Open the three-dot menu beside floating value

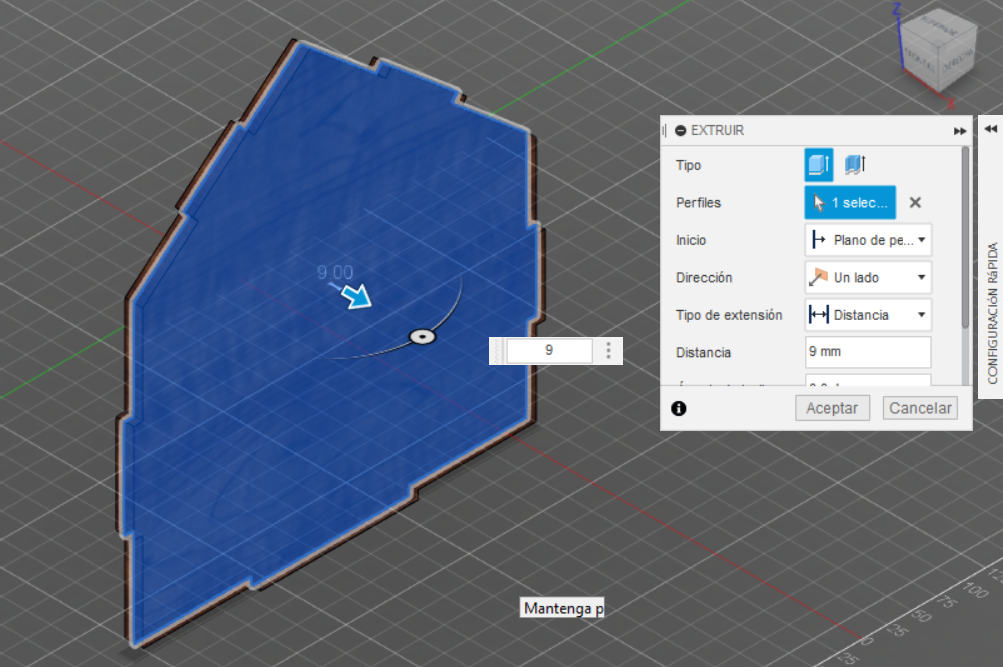pyautogui.click(x=608, y=350)
